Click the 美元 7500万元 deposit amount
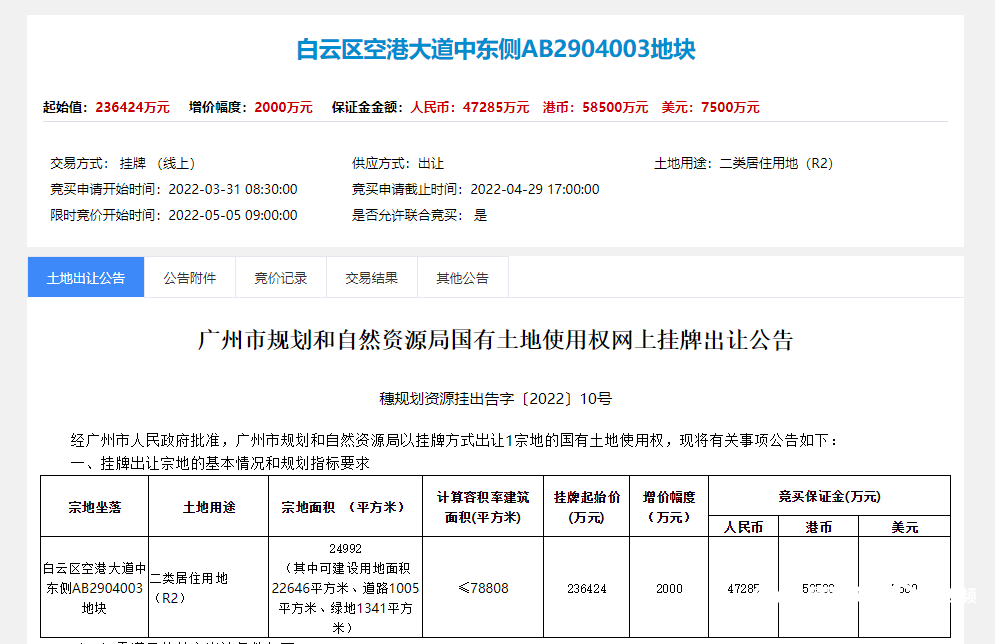The image size is (995, 644). pos(710,107)
